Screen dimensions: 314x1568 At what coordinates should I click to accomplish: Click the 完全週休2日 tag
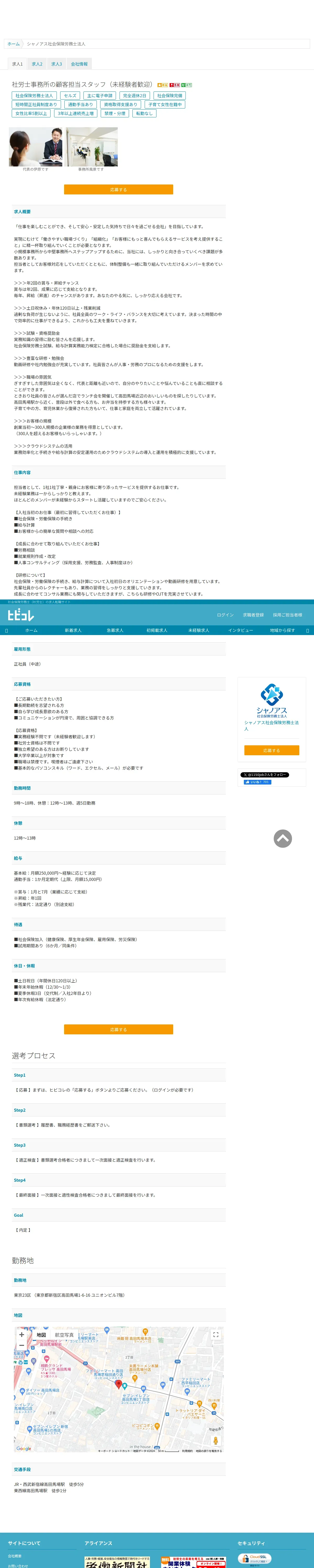(x=135, y=96)
